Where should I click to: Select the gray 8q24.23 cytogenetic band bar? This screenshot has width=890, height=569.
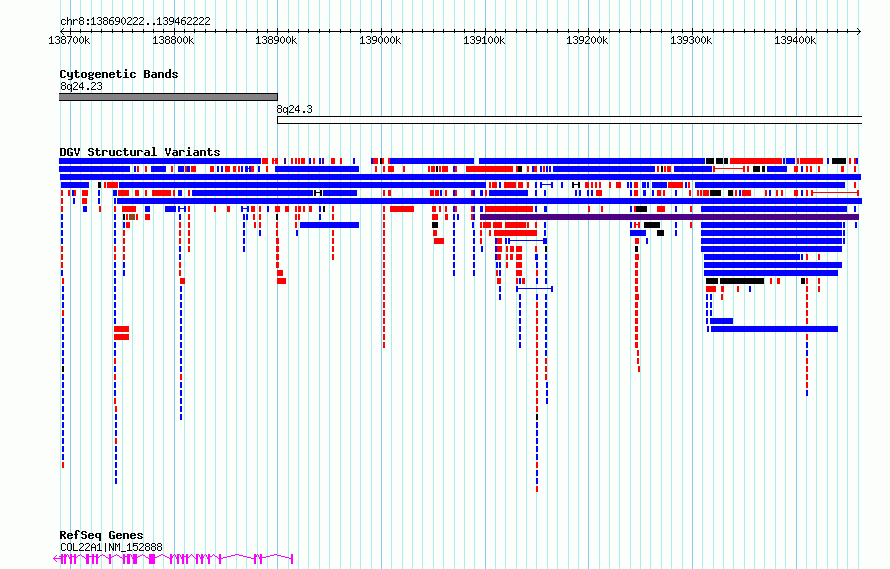pos(169,97)
